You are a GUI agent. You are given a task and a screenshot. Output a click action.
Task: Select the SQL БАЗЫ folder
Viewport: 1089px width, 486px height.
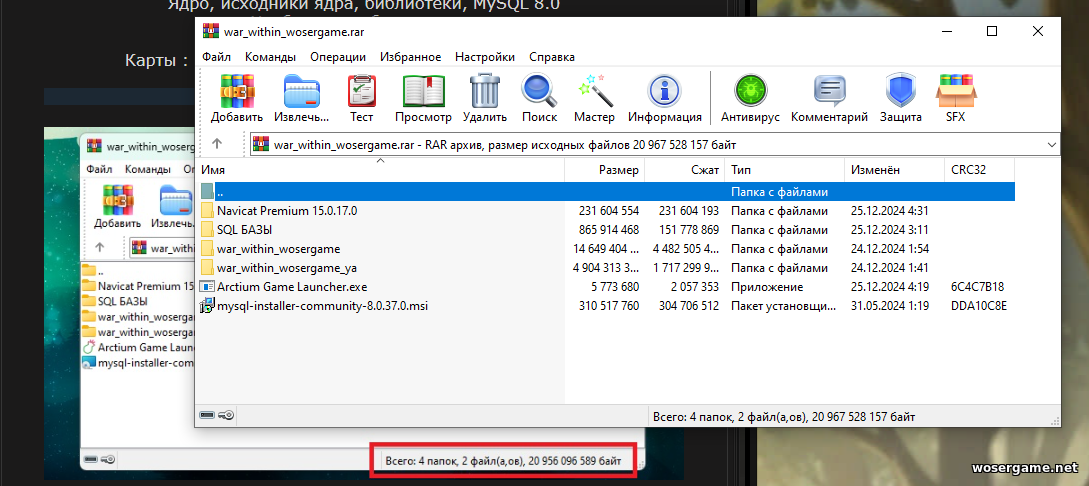click(245, 230)
